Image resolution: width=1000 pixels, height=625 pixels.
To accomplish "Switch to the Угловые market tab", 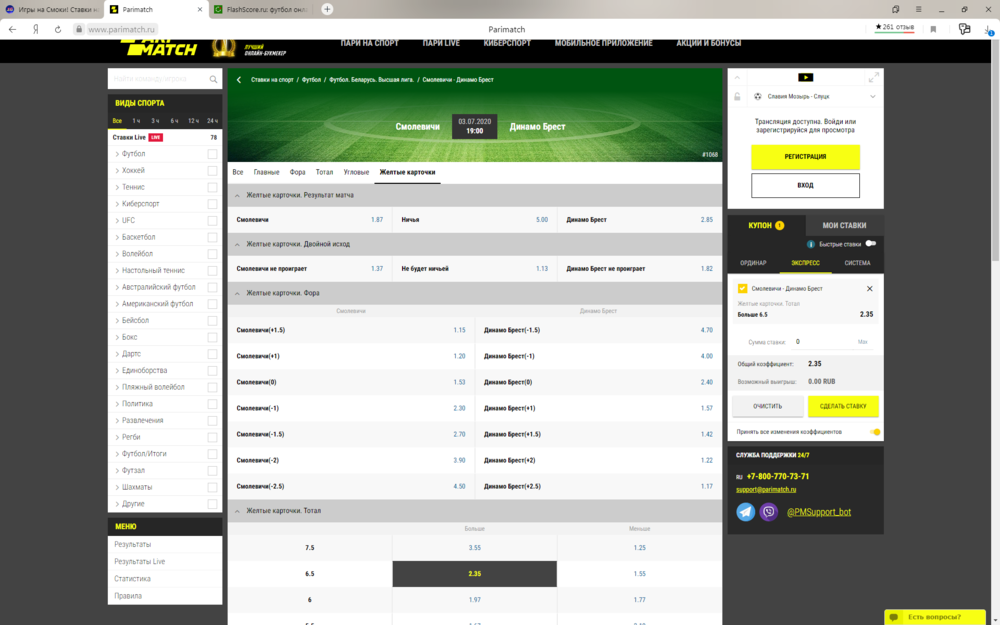I will (356, 172).
